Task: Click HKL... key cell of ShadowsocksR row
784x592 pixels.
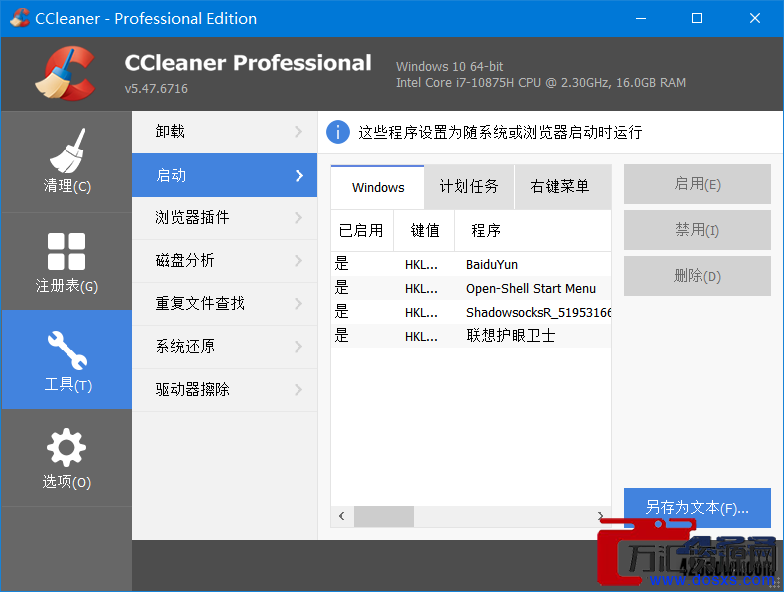Action: [x=421, y=312]
